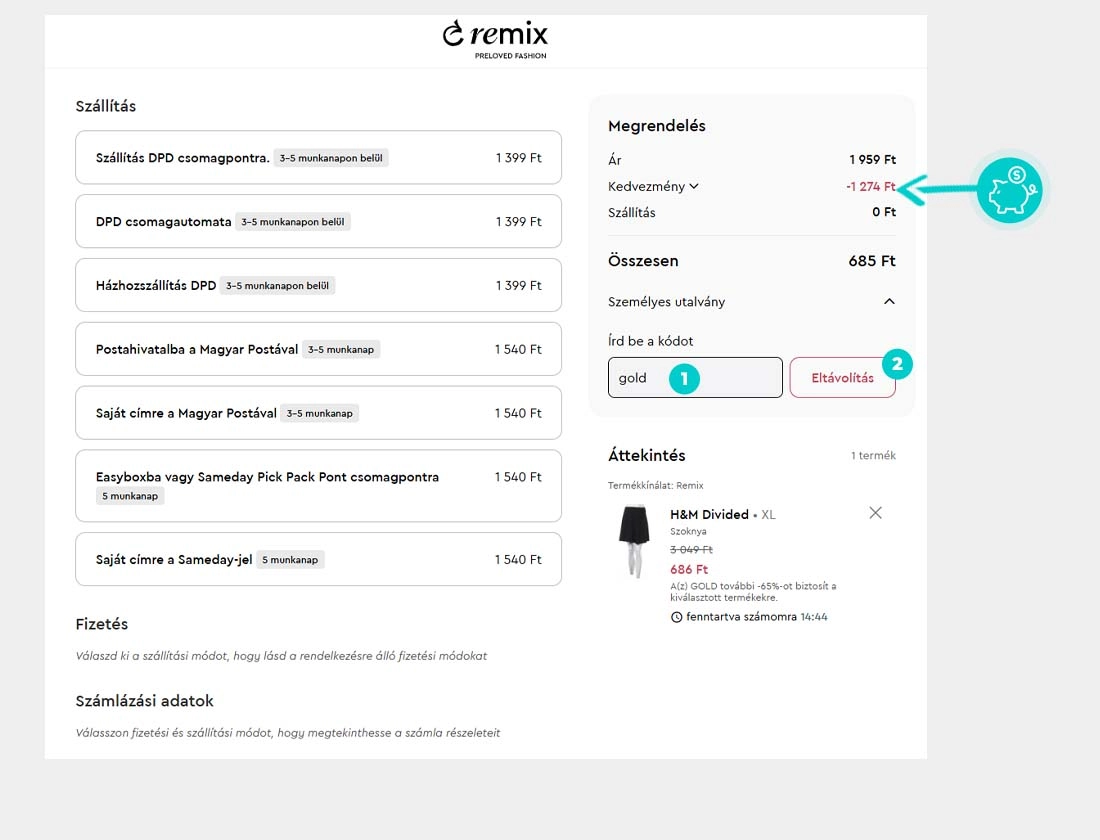Open the H&M Divided skirt thumbnail
The width and height of the screenshot is (1100, 840).
(634, 541)
